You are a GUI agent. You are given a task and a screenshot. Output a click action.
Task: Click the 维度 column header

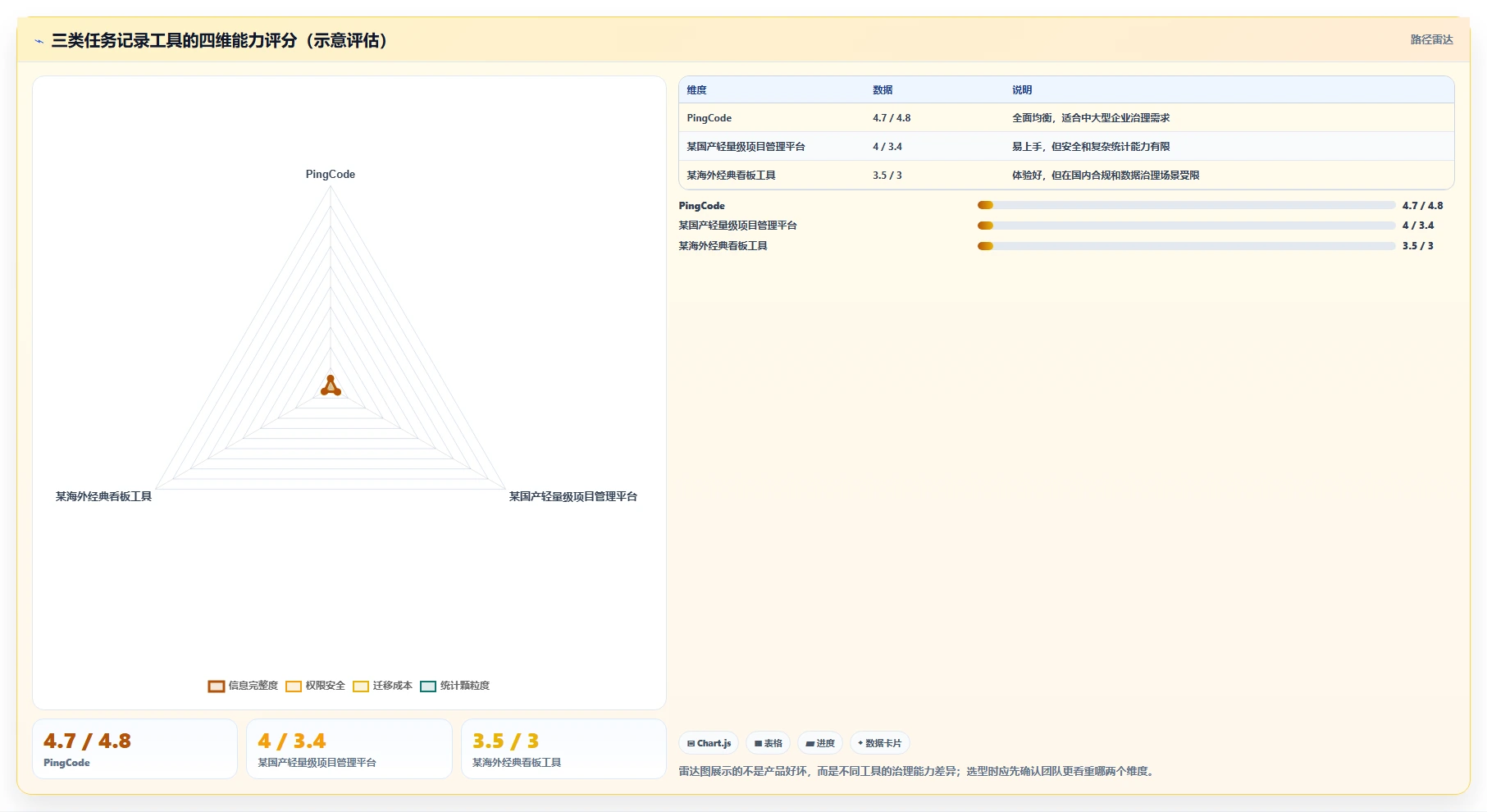click(696, 90)
